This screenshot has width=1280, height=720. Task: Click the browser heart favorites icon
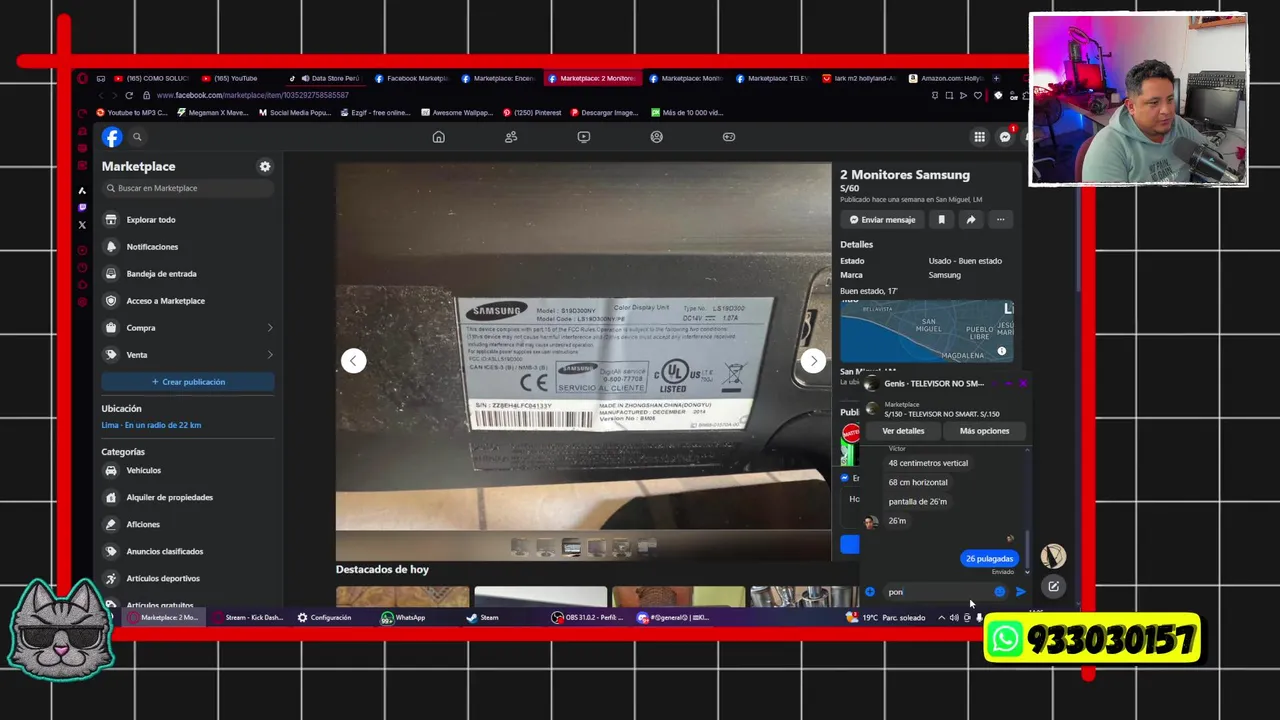pos(978,95)
